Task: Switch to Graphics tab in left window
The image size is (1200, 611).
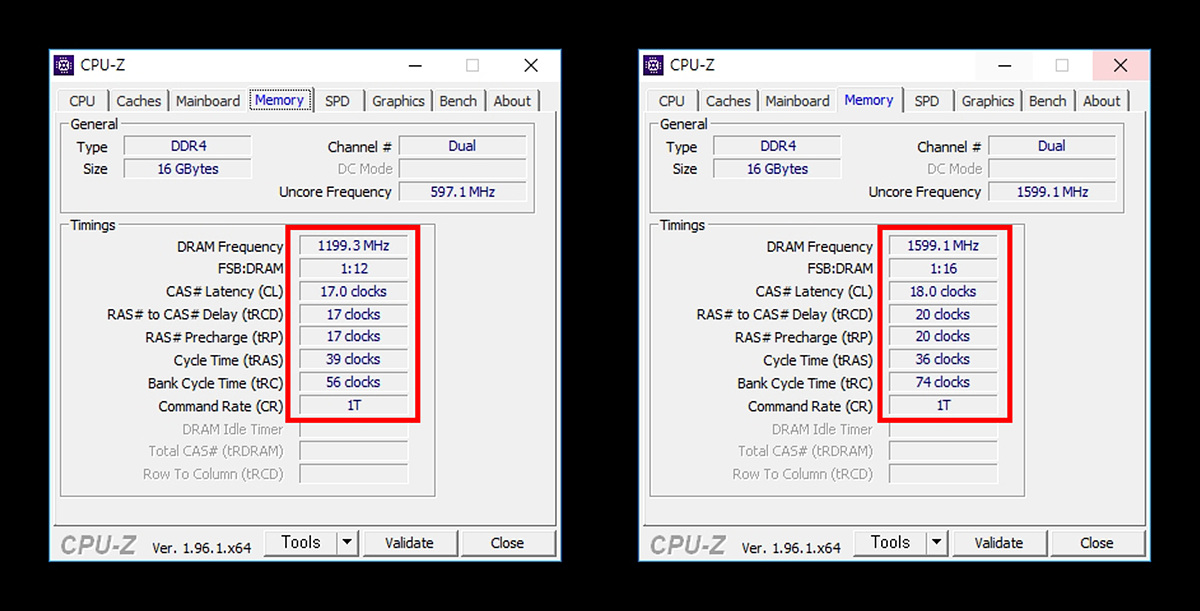Action: point(399,101)
